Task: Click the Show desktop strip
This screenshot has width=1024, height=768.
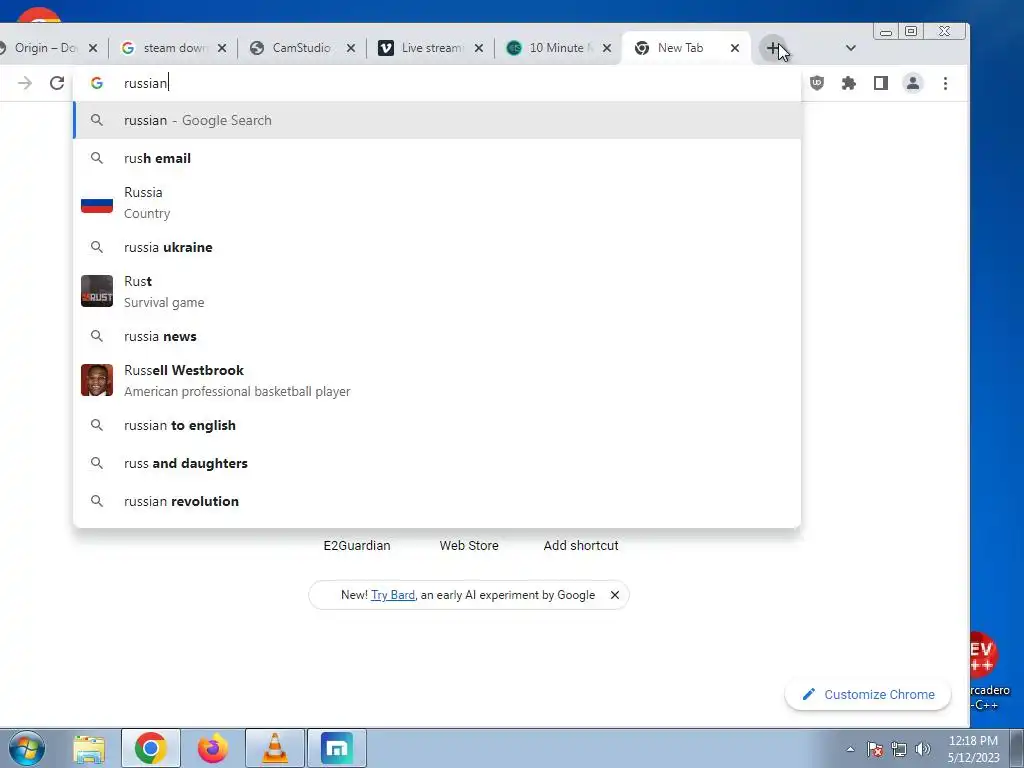Action: point(1016,748)
